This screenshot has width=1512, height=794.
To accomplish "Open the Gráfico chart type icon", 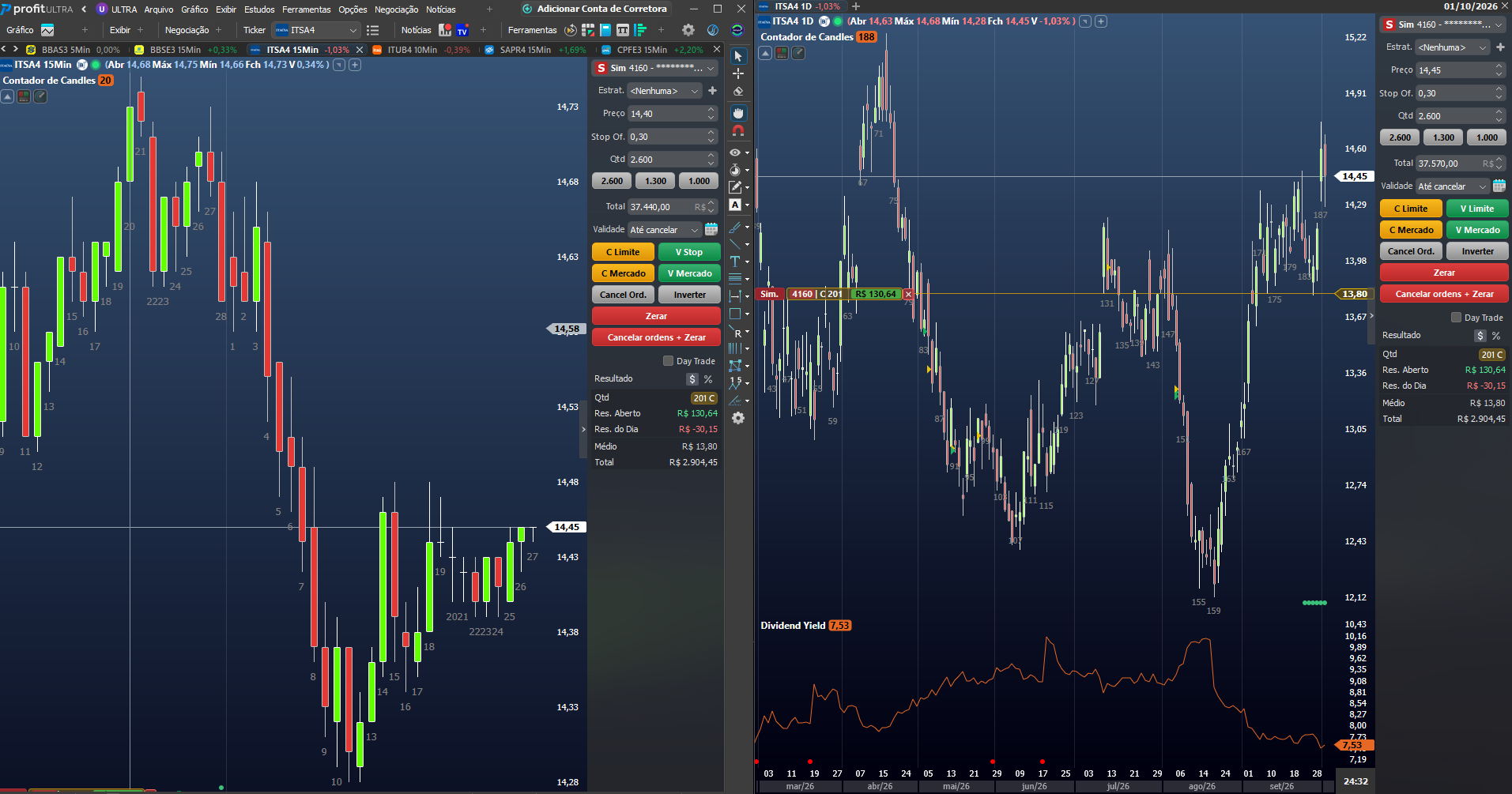I will (47, 30).
